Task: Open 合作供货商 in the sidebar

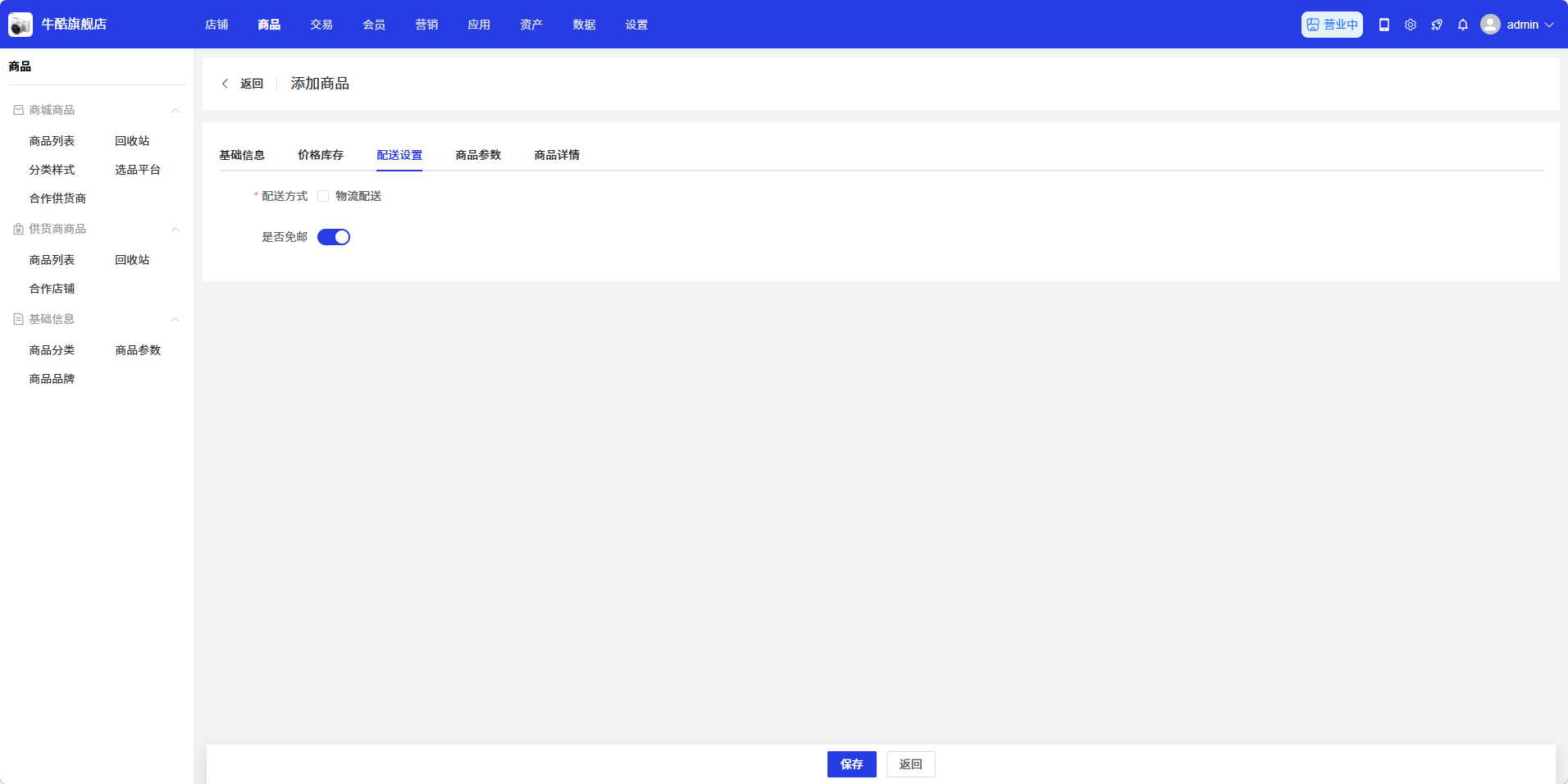Action: pos(57,198)
